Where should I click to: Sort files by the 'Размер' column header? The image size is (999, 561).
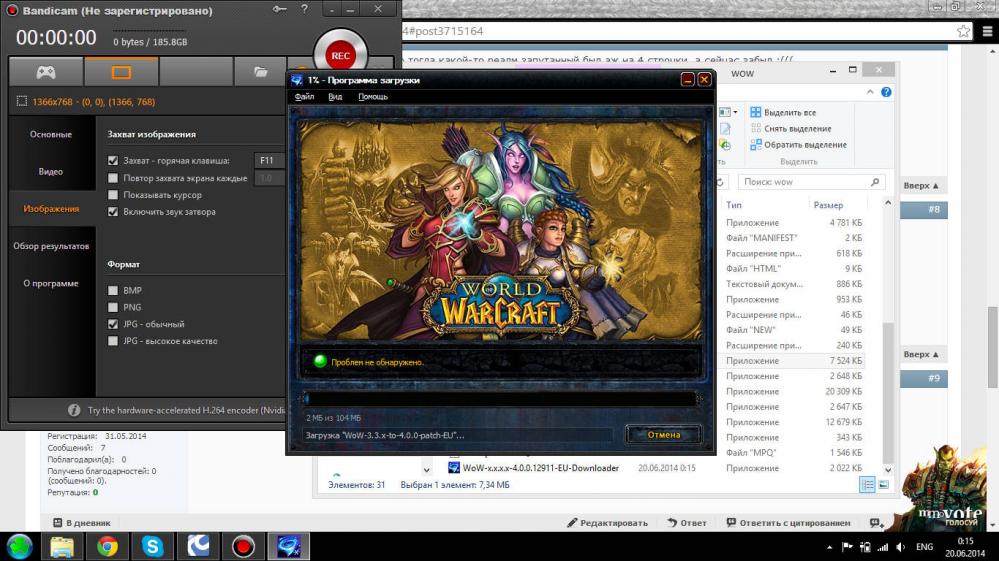pos(828,205)
